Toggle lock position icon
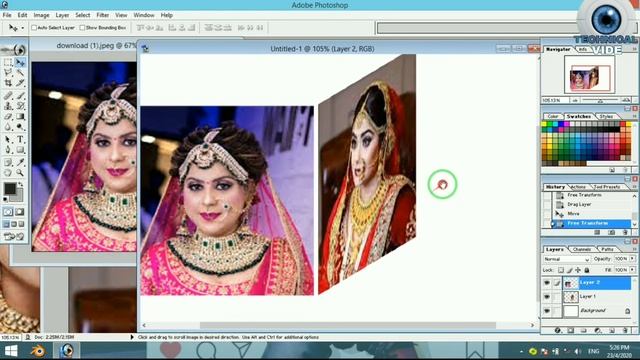 [x=578, y=270]
